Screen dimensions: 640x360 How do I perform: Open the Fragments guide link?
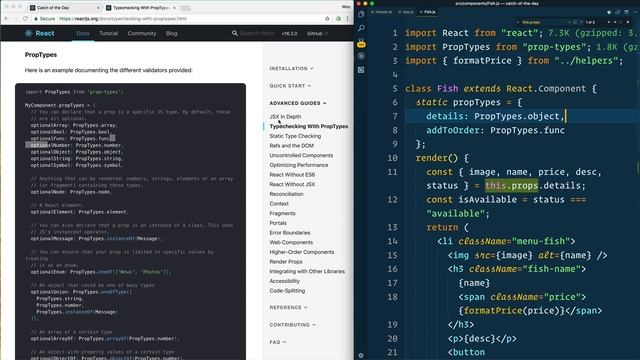pos(282,213)
